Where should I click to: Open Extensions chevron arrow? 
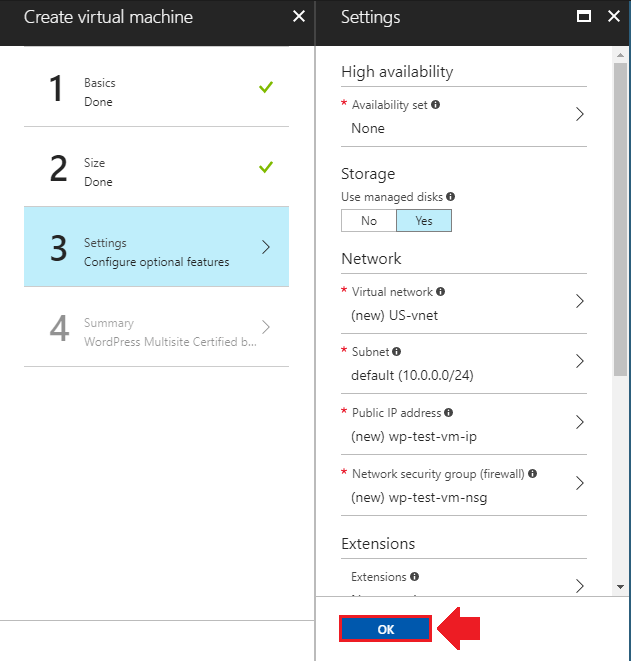point(580,586)
